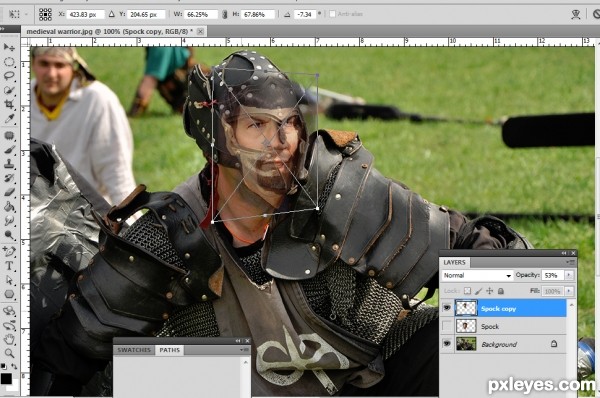Expand the toolbox double-arrow
Image resolution: width=600 pixels, height=398 pixels.
2,28
